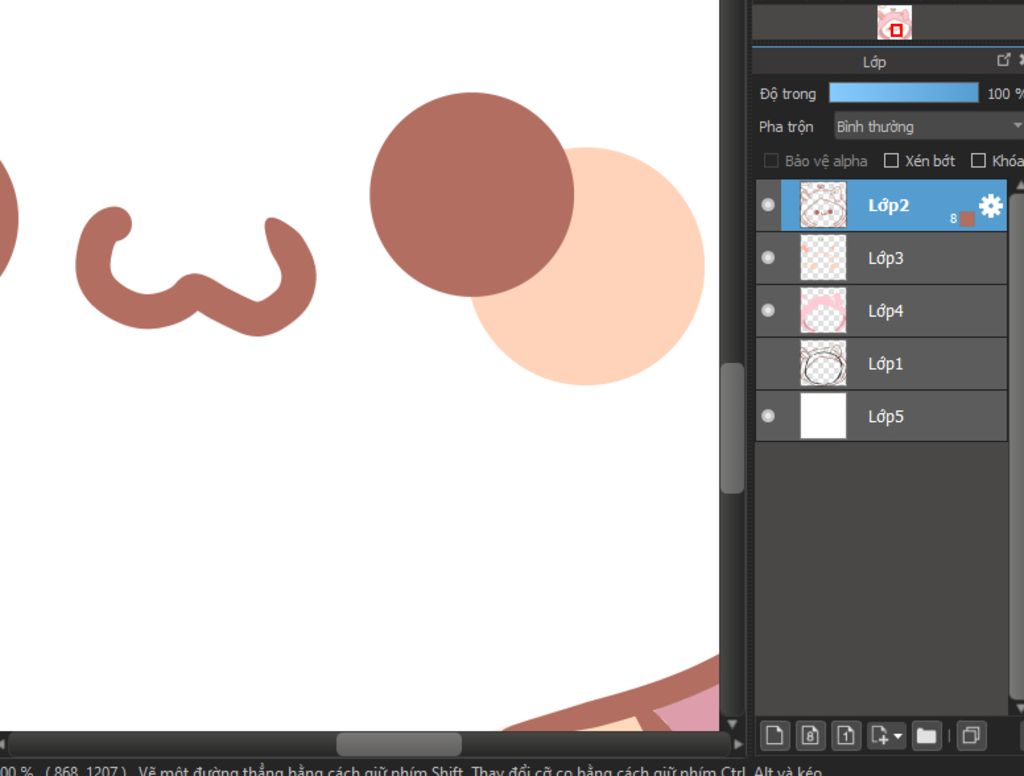Click the navigator preview thumbnail
1024x776 pixels.
pos(894,23)
